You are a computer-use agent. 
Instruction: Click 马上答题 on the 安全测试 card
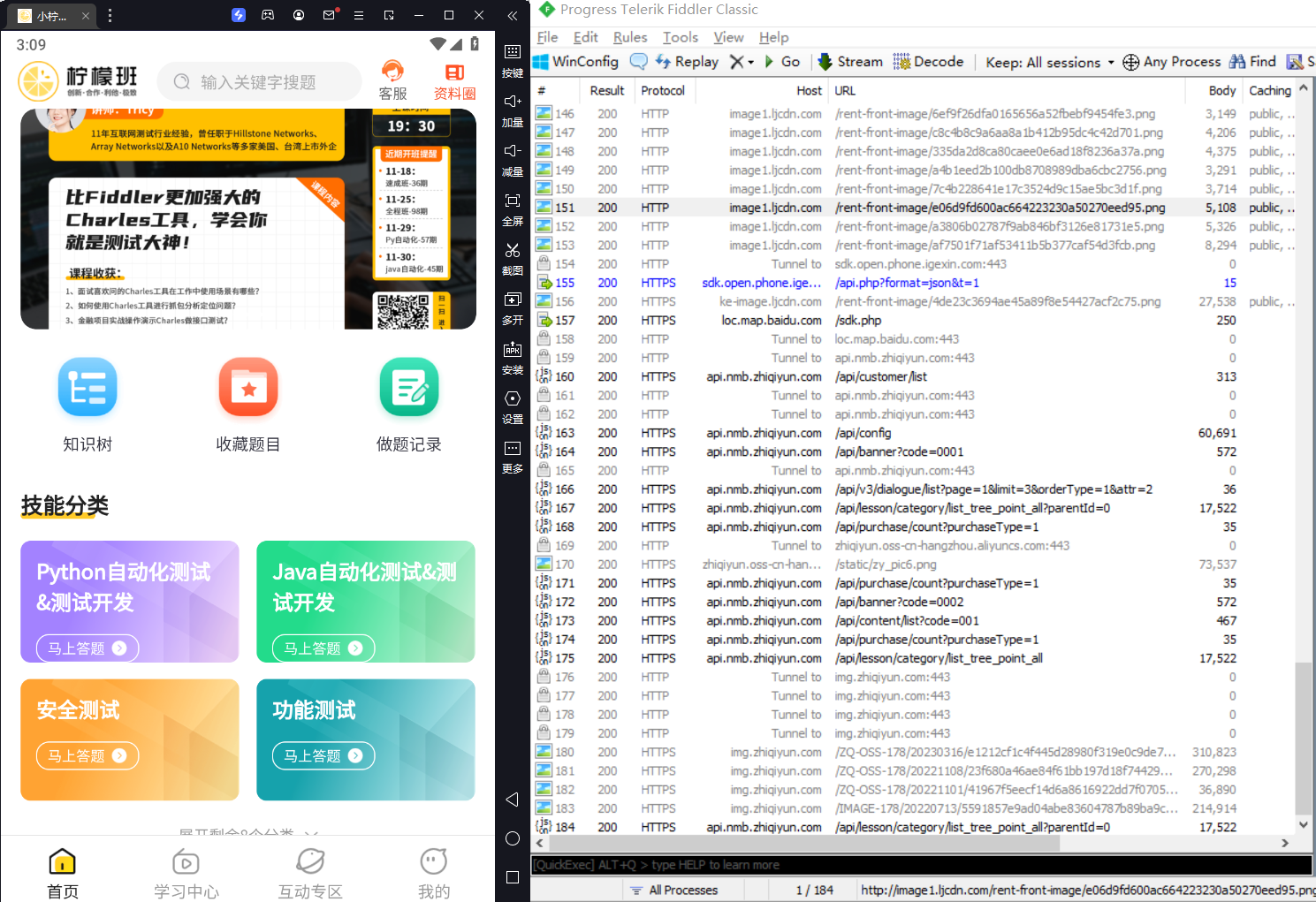(x=87, y=755)
